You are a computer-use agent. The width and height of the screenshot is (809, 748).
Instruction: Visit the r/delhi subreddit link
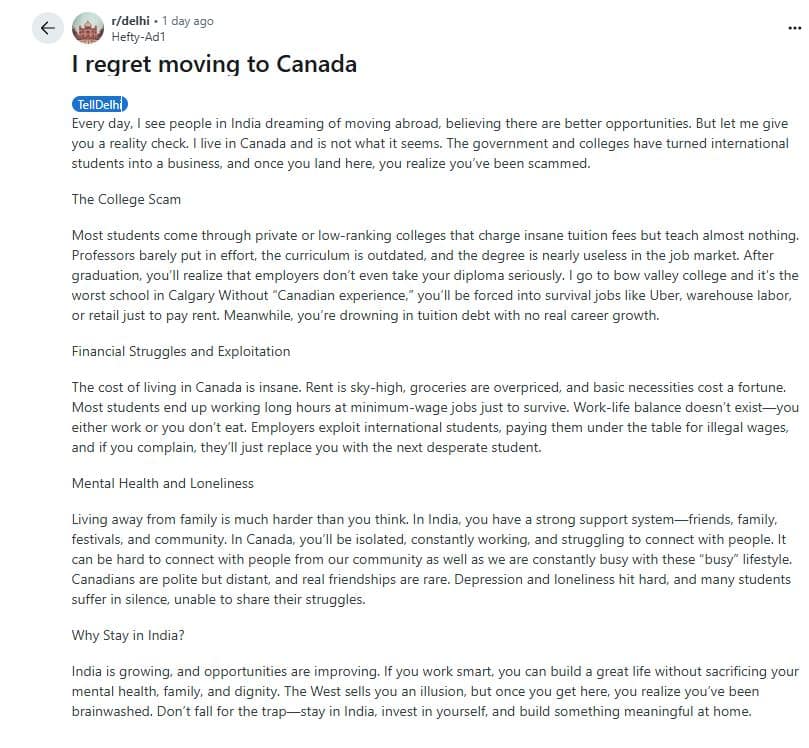(x=131, y=21)
